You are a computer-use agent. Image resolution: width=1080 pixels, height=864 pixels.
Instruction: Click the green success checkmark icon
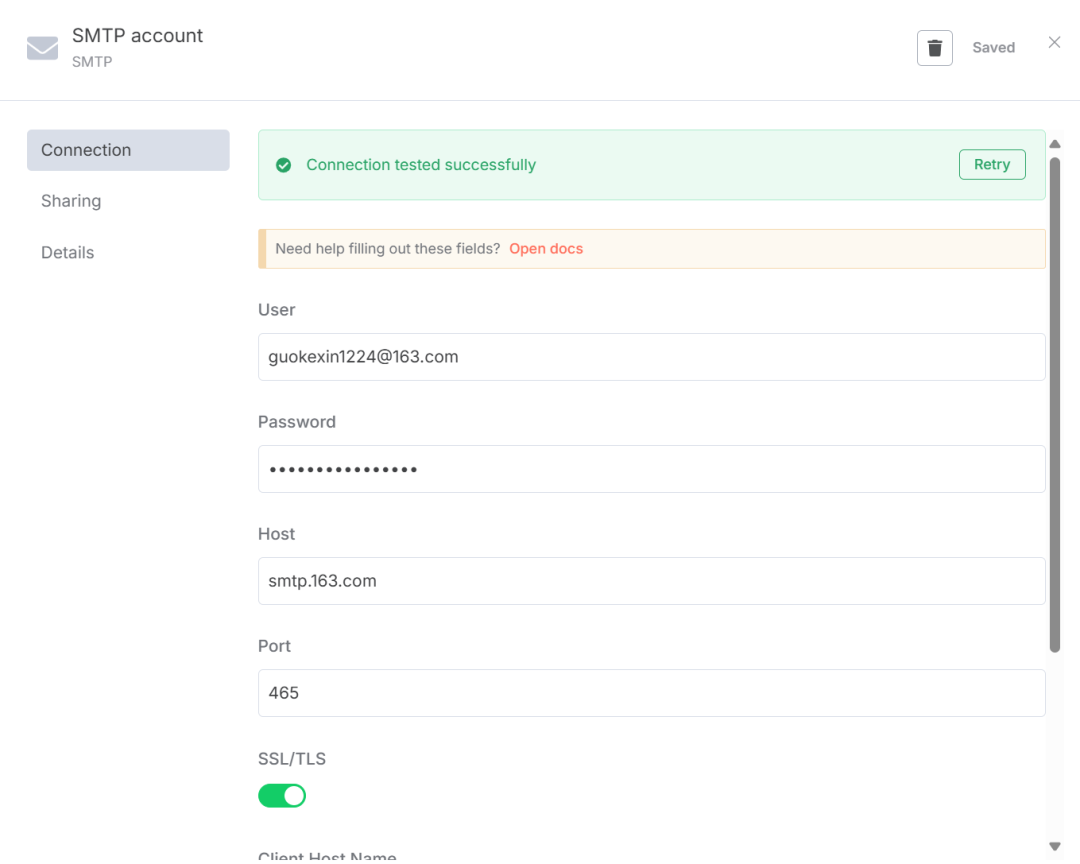(x=283, y=165)
